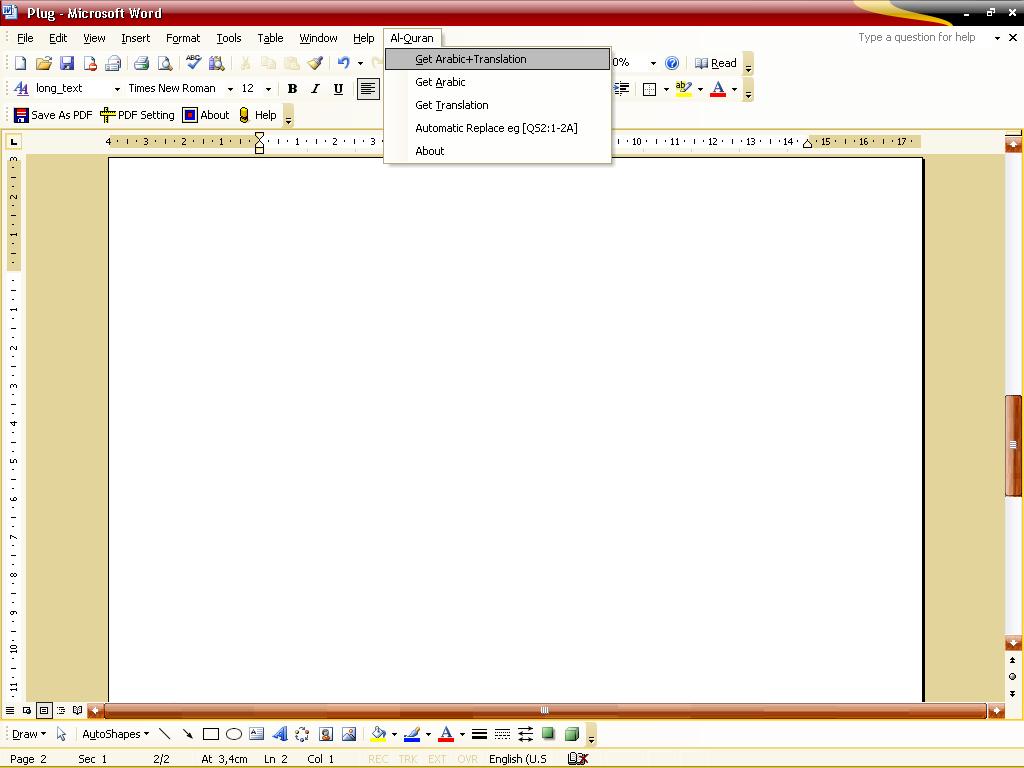Click the Read button on the toolbar
The image size is (1024, 768).
coord(717,62)
